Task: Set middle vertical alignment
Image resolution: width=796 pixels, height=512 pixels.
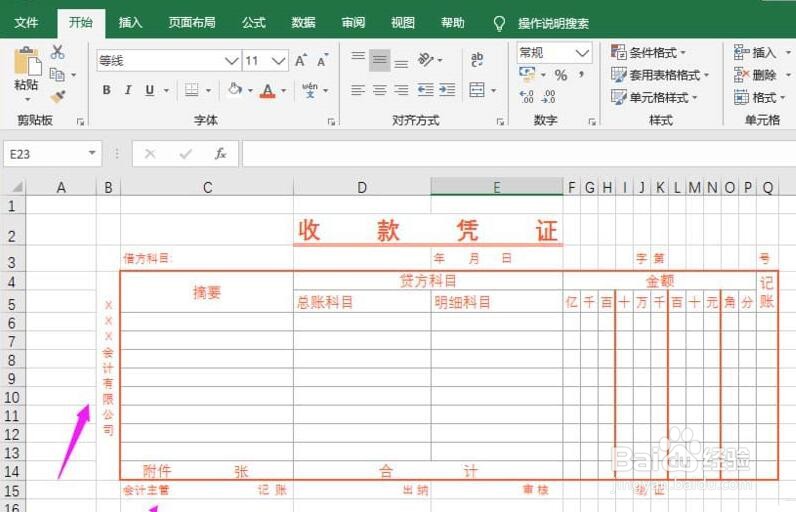Action: click(380, 60)
